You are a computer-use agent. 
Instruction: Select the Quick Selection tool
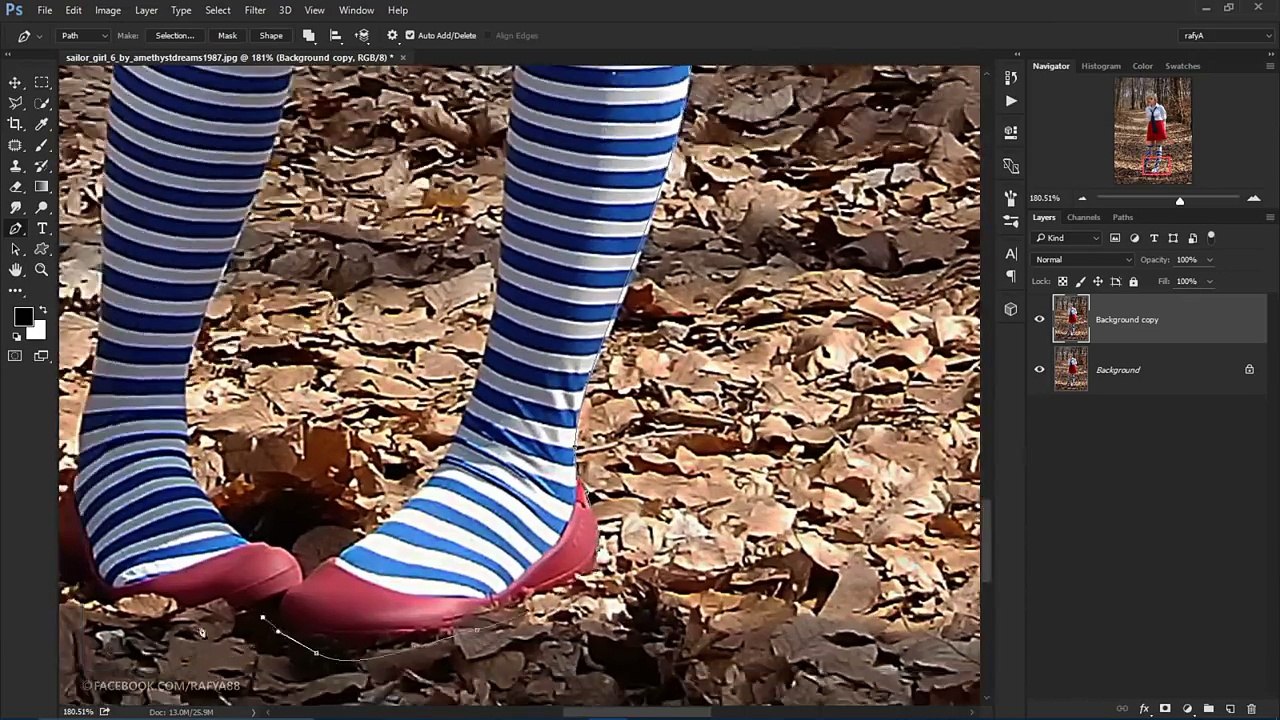(42, 103)
